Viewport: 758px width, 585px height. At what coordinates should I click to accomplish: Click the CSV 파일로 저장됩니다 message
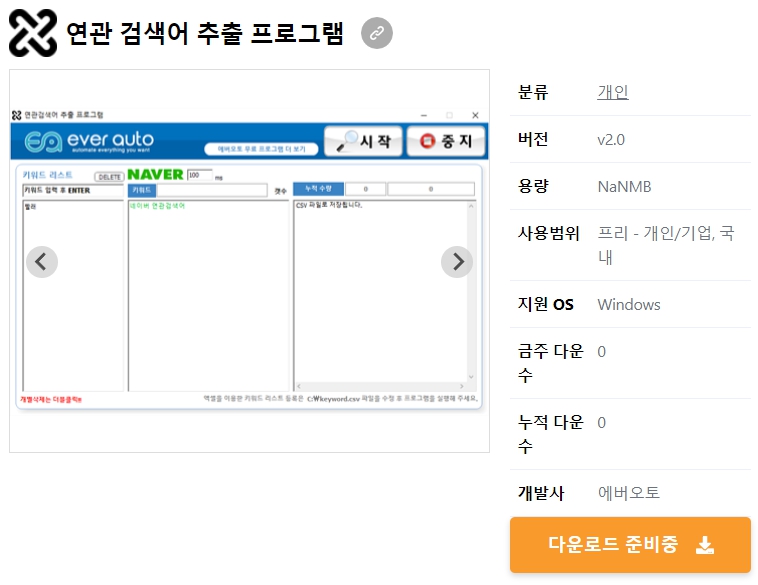pyautogui.click(x=329, y=205)
